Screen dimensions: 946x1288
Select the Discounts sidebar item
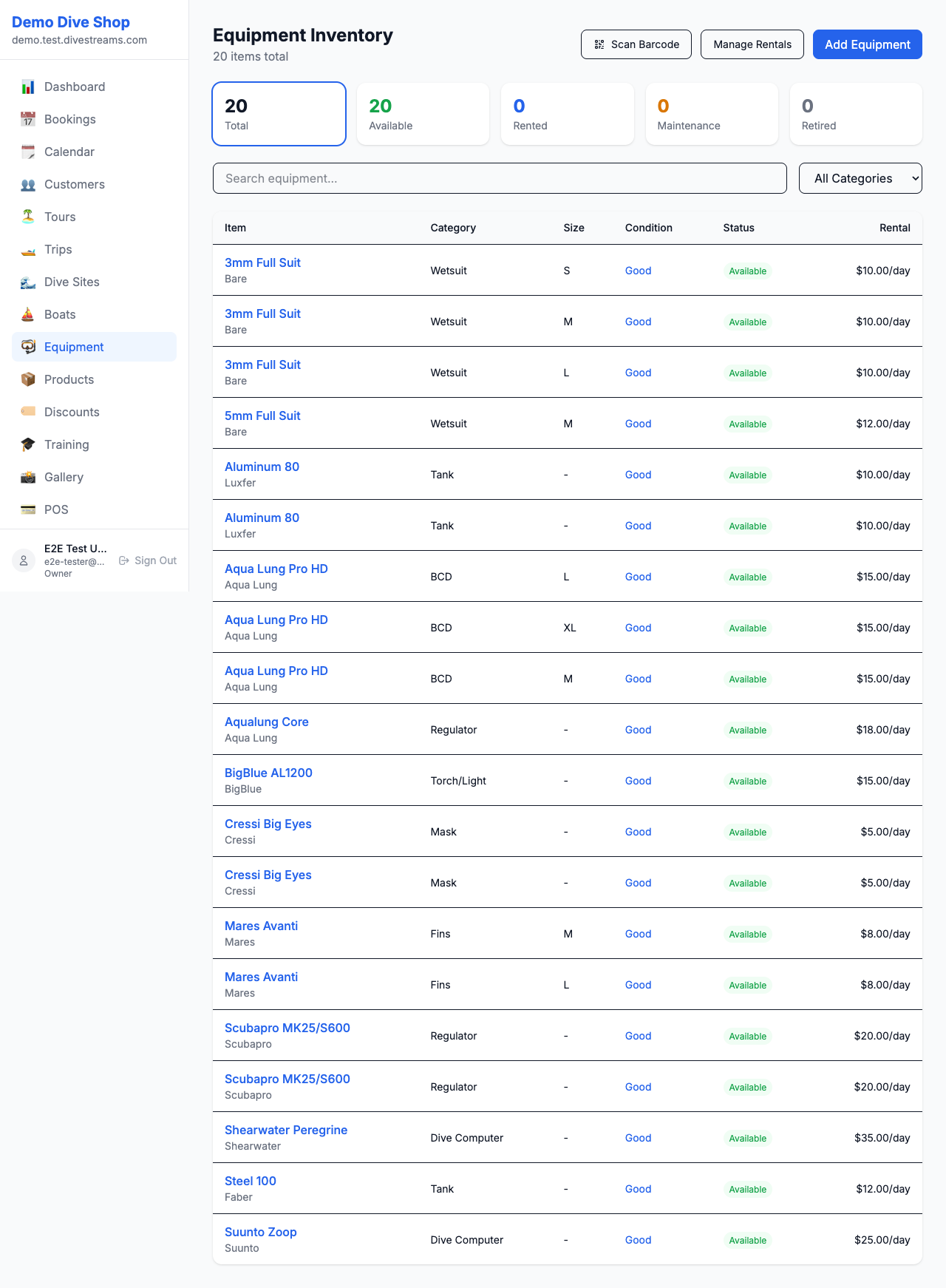[x=72, y=413]
